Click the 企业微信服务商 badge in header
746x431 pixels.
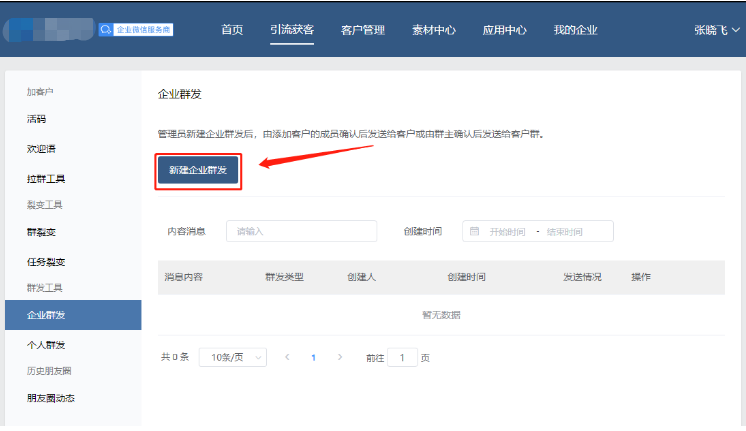coord(136,30)
